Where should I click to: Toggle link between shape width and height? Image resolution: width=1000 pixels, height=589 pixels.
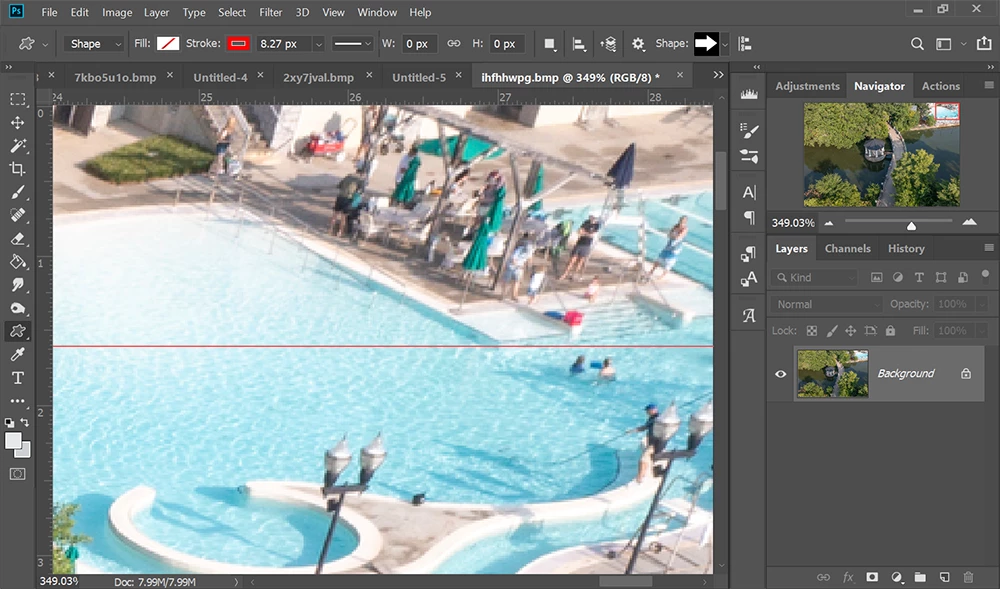point(453,43)
